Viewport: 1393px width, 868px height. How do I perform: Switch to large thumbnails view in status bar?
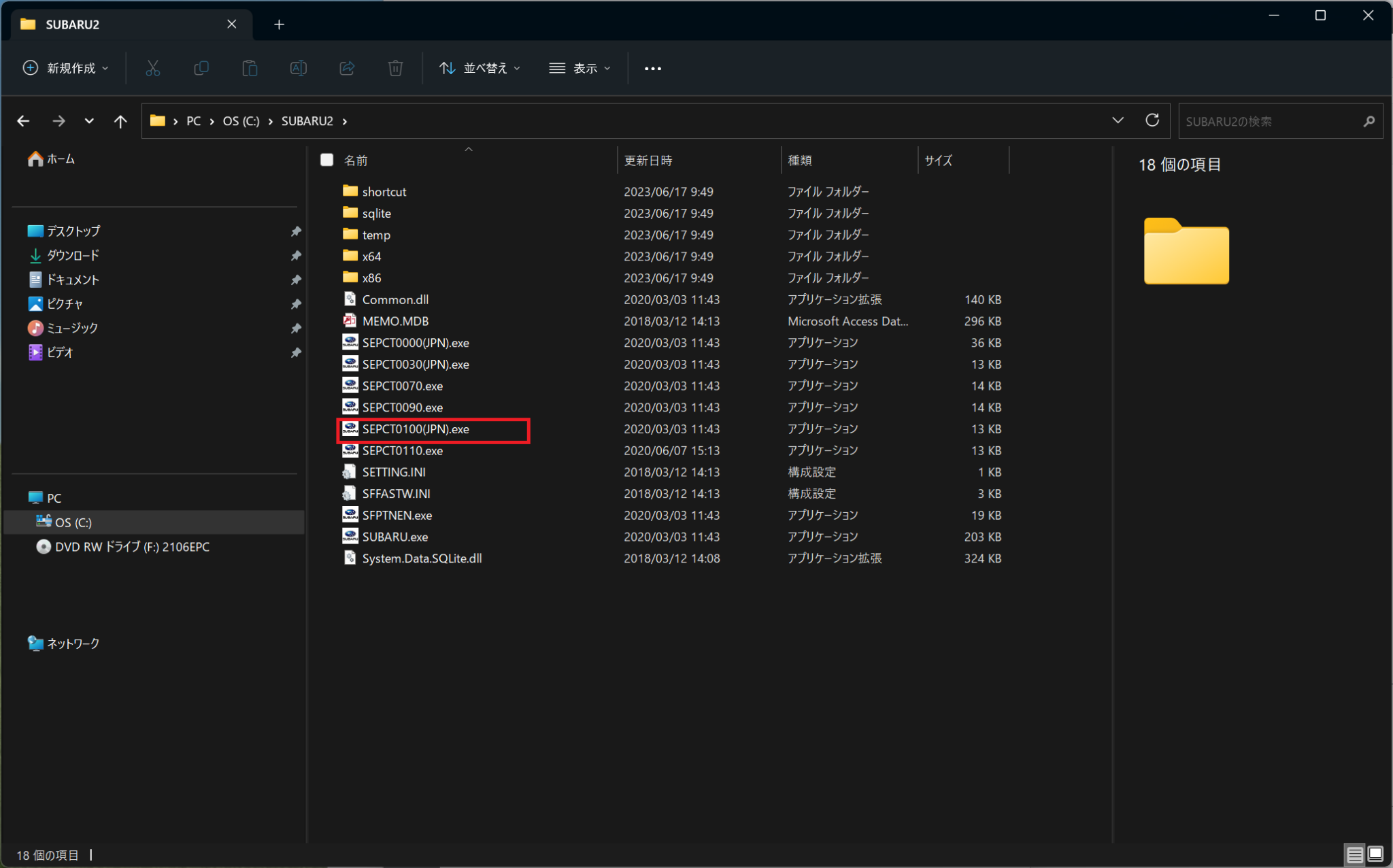point(1375,854)
